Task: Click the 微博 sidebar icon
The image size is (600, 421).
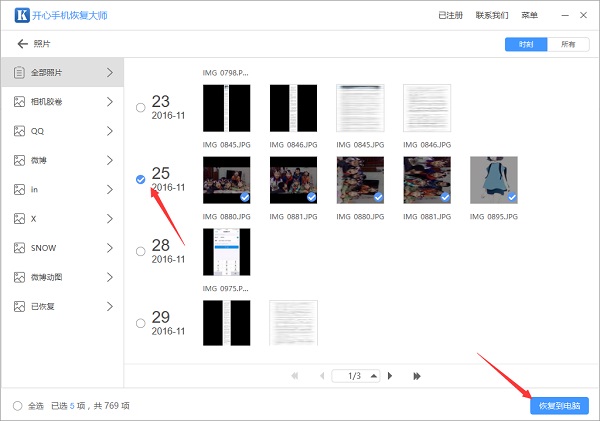Action: click(19, 160)
